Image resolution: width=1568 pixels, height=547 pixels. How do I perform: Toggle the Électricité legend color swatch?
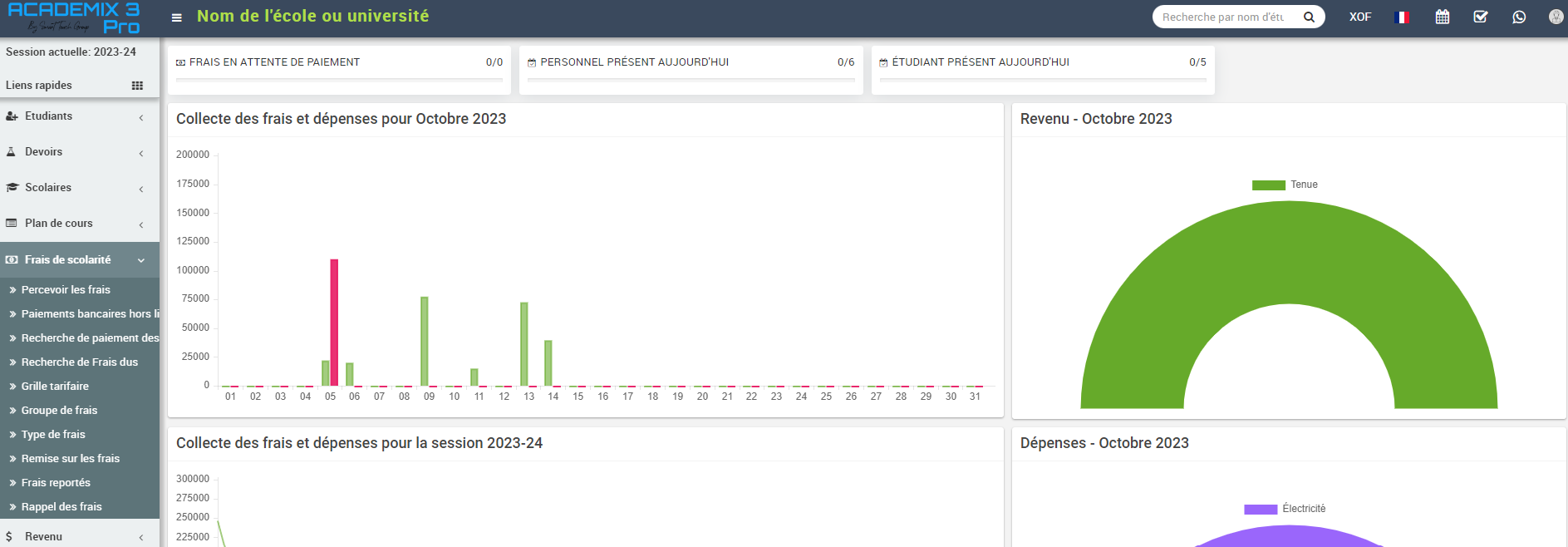(1261, 510)
